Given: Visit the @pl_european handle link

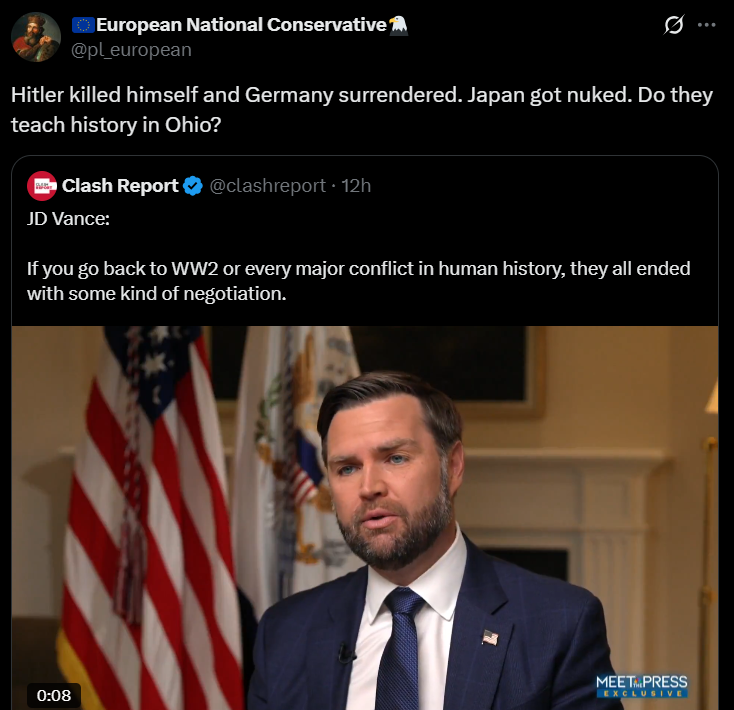Looking at the screenshot, I should pyautogui.click(x=131, y=50).
